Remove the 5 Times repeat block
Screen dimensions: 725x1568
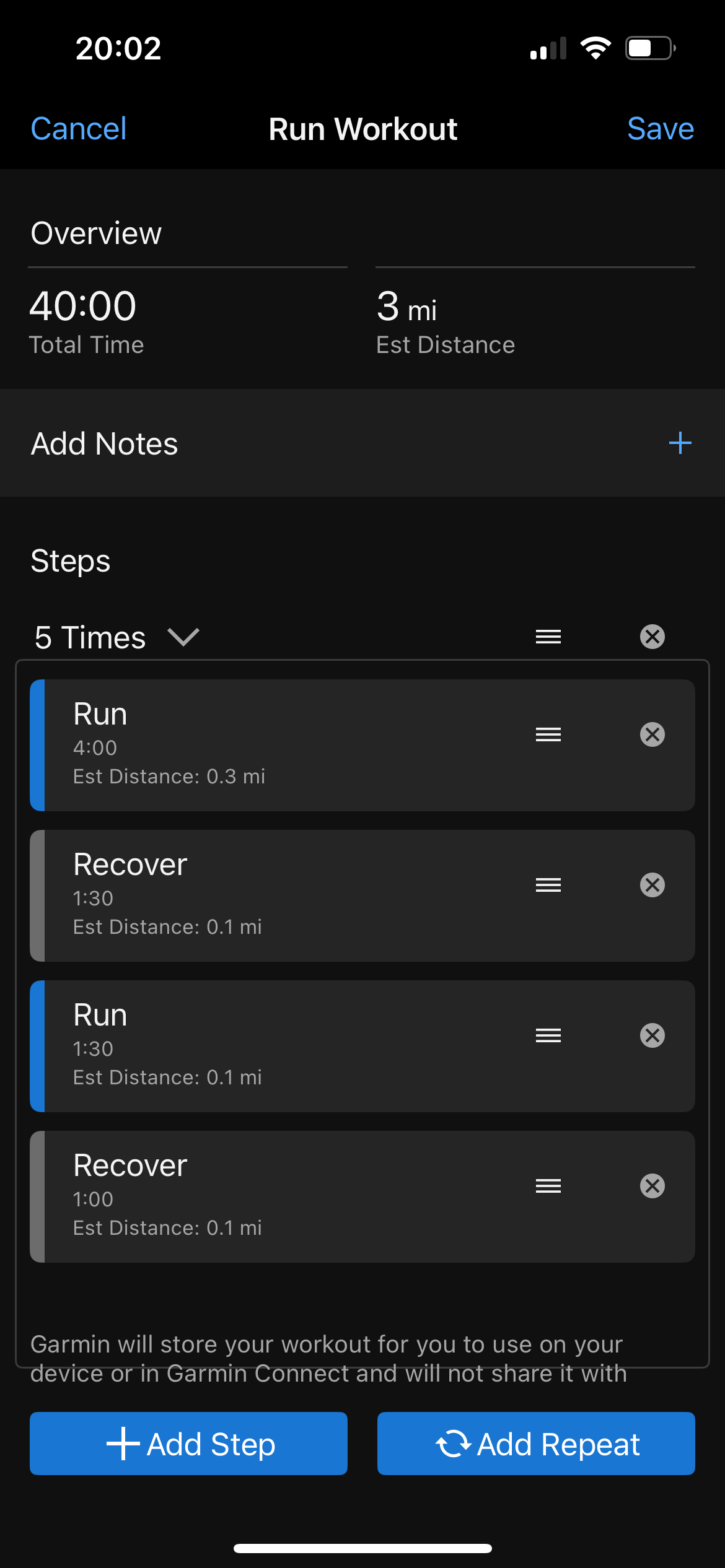(x=652, y=637)
